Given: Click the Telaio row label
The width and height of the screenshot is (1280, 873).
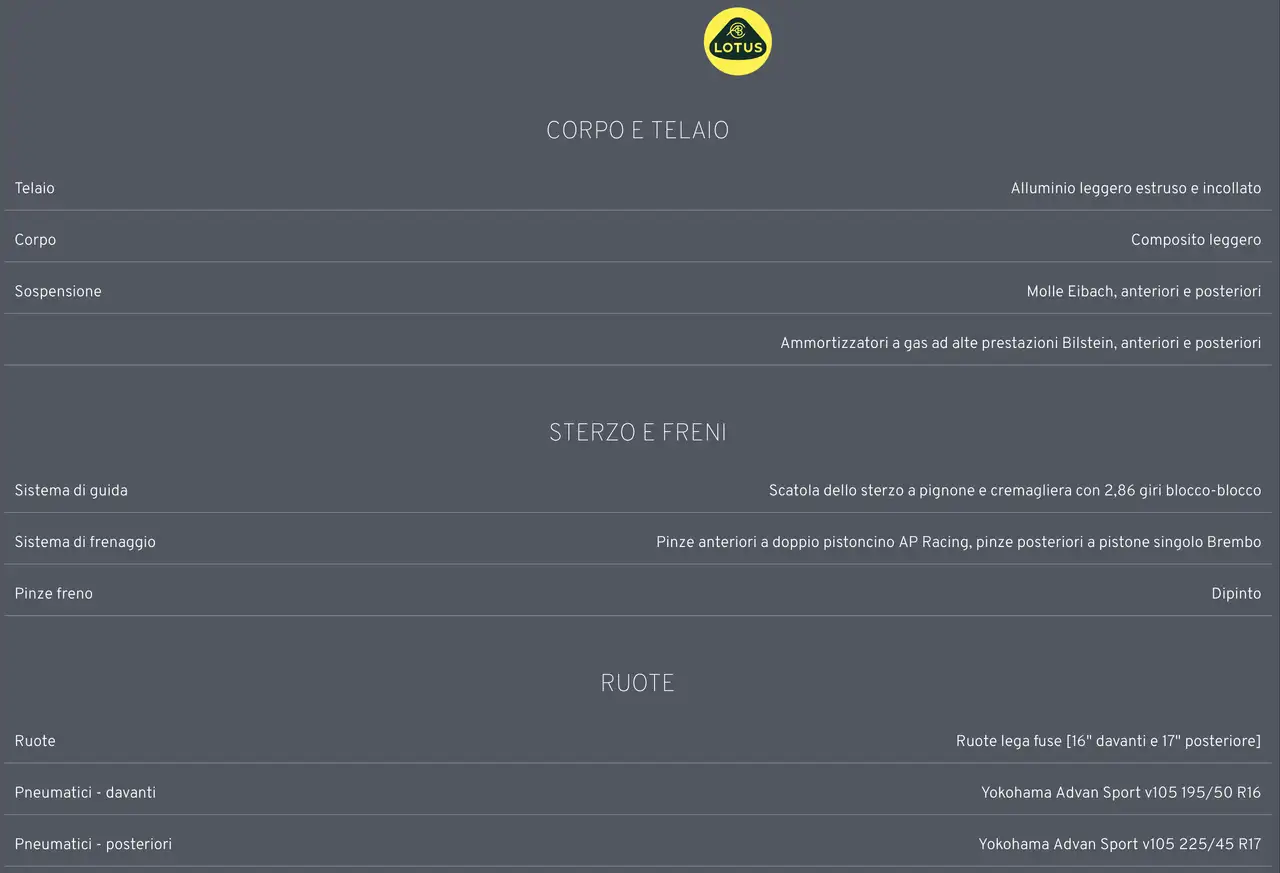Looking at the screenshot, I should coord(35,188).
